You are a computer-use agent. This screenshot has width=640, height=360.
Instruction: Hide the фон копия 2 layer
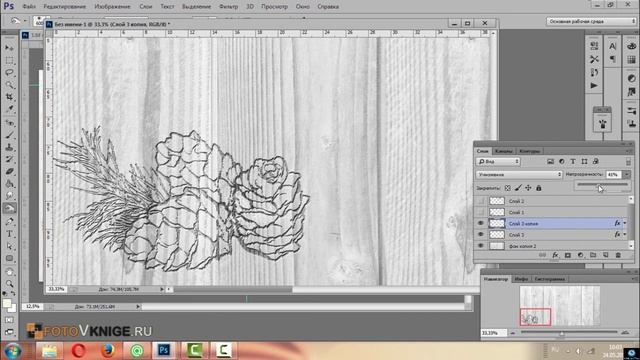tap(481, 246)
